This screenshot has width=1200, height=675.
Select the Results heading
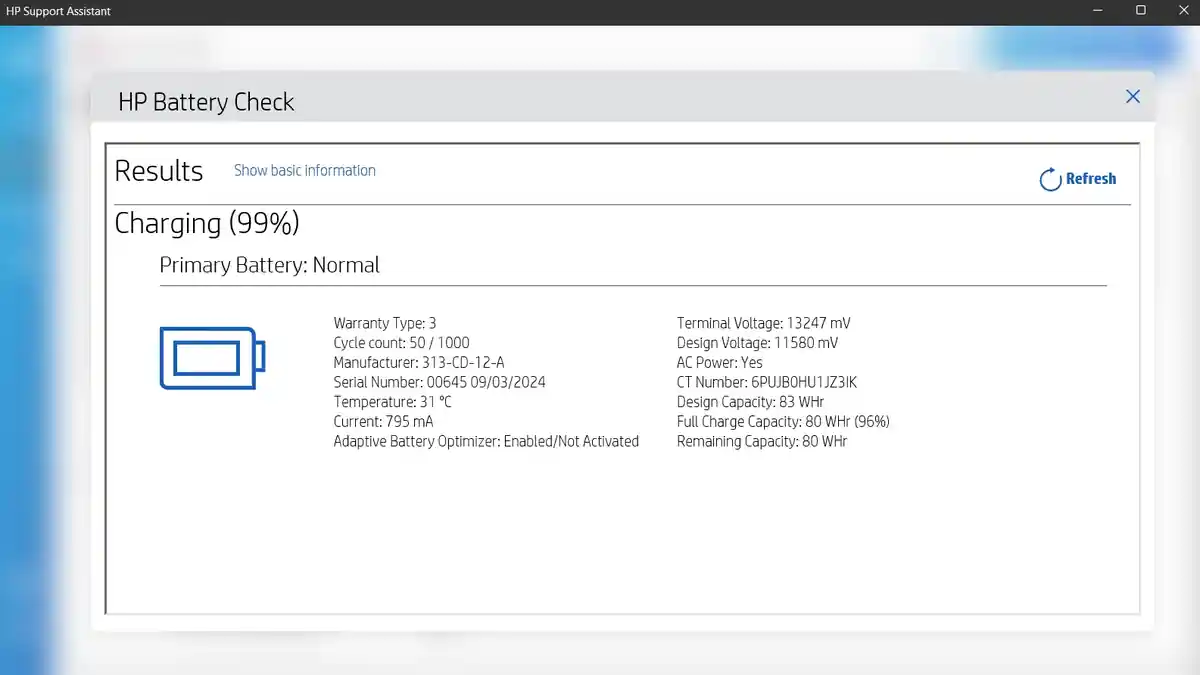click(159, 171)
